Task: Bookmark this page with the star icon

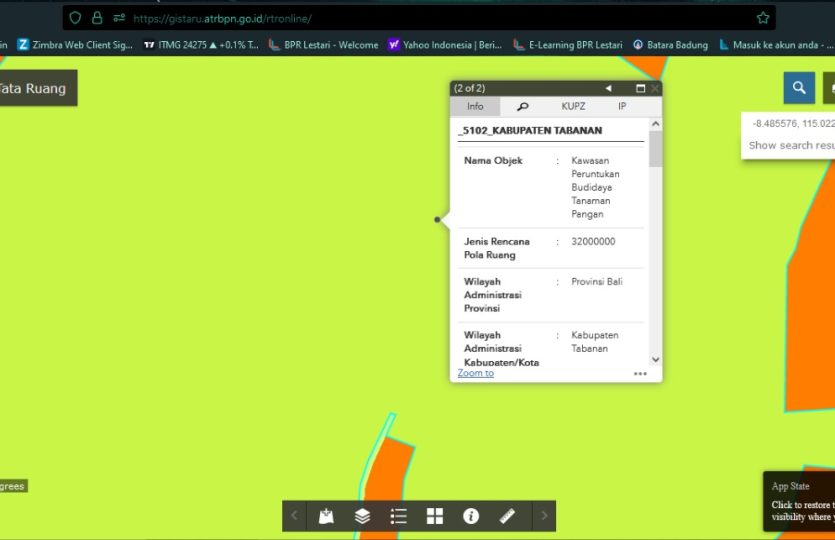Action: [763, 18]
